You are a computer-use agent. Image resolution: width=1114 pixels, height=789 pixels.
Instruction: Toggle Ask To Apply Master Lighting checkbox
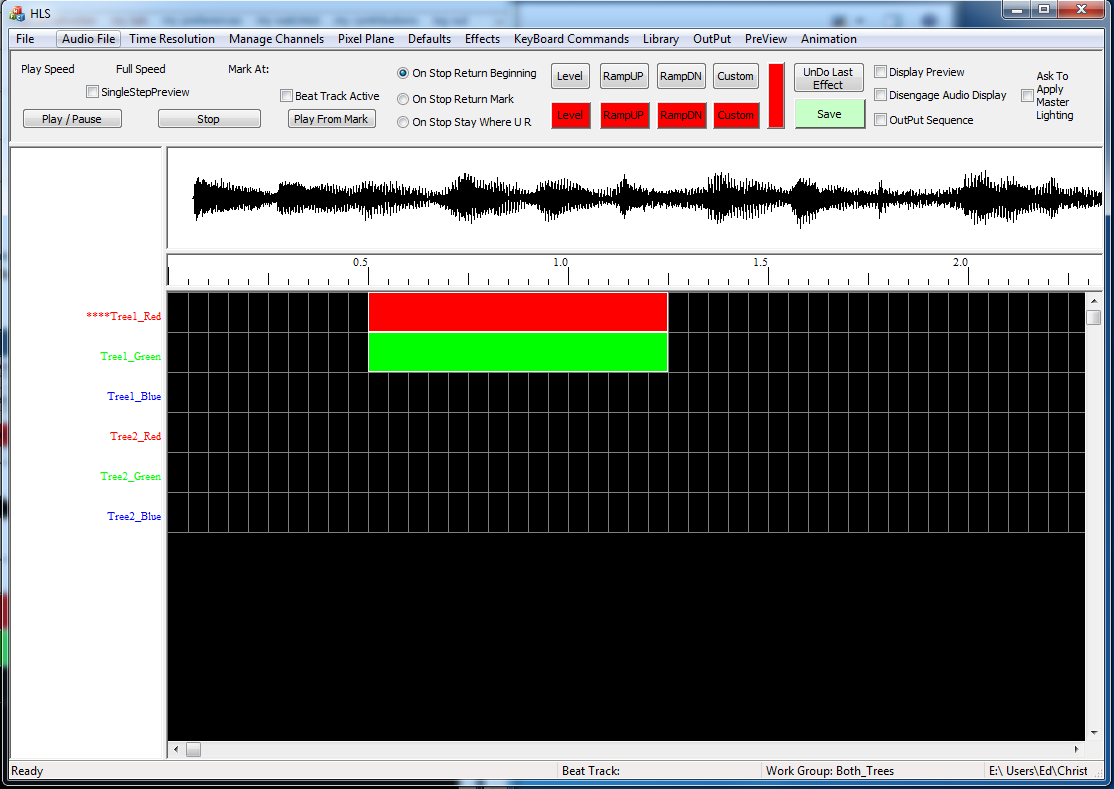[x=1027, y=95]
